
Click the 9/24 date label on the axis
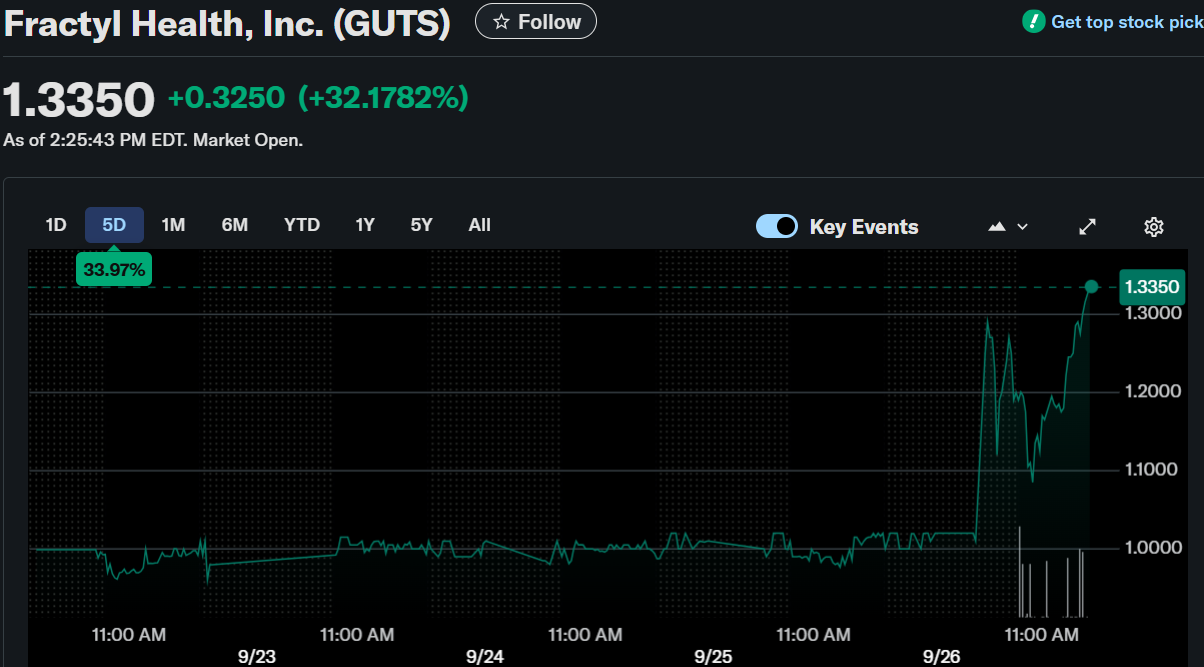pos(485,656)
